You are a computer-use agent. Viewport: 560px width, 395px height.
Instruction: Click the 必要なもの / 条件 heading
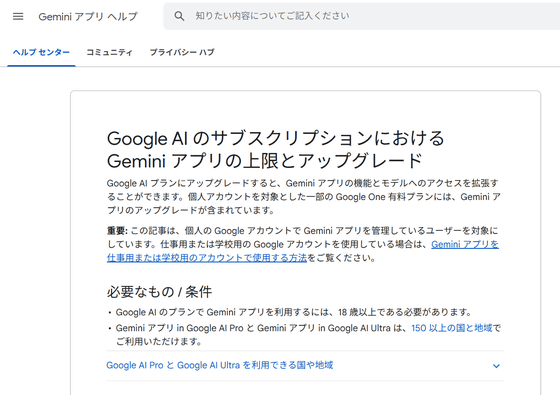tap(159, 292)
